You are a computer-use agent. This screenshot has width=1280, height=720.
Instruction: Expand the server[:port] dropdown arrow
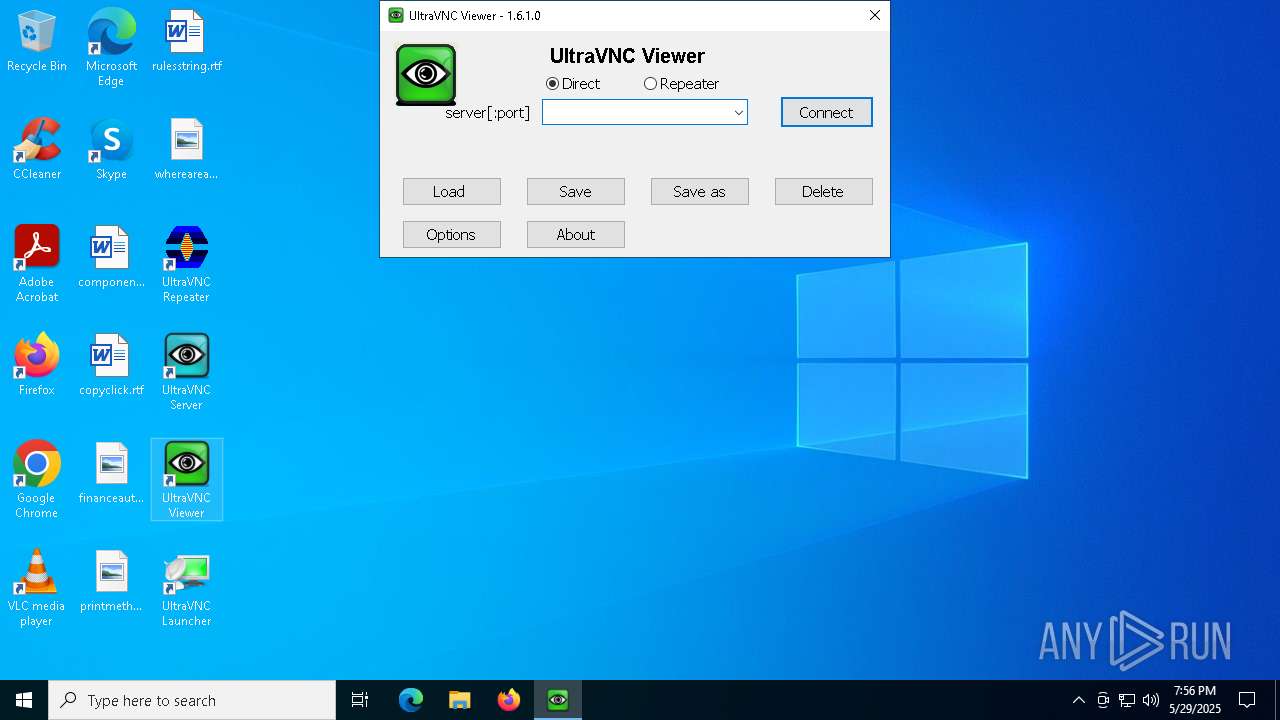[x=738, y=113]
